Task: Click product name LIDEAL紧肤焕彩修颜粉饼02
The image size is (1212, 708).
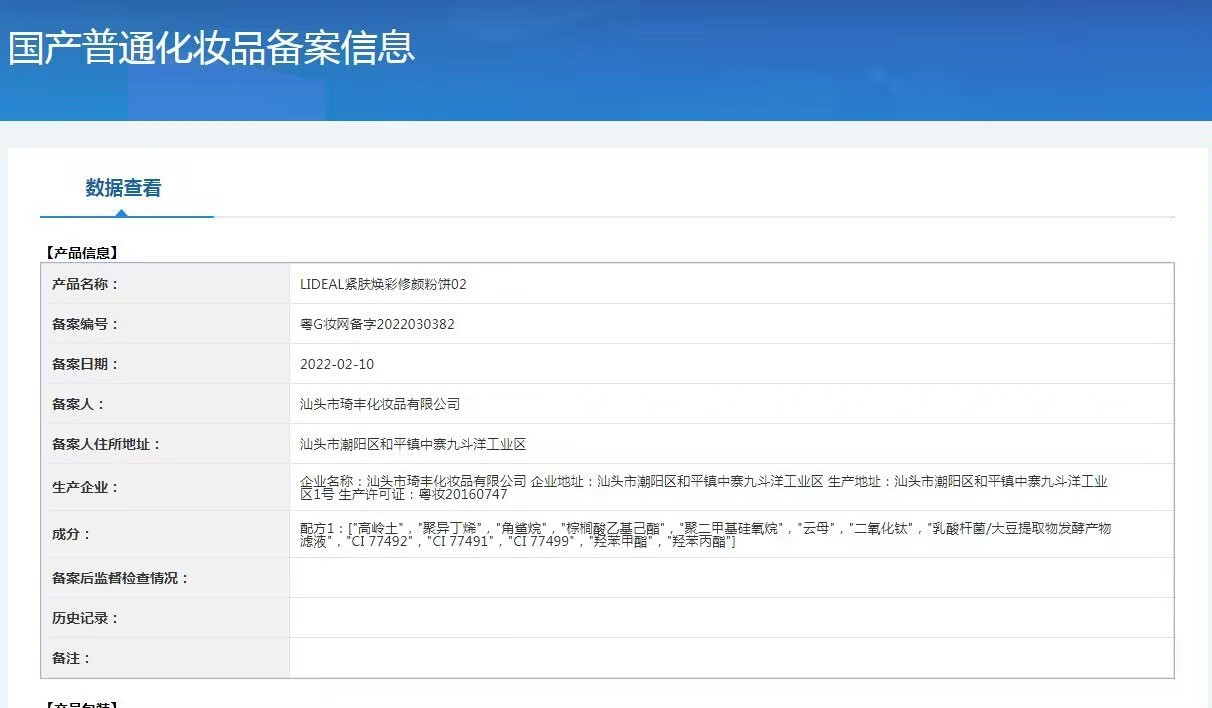Action: click(x=383, y=284)
